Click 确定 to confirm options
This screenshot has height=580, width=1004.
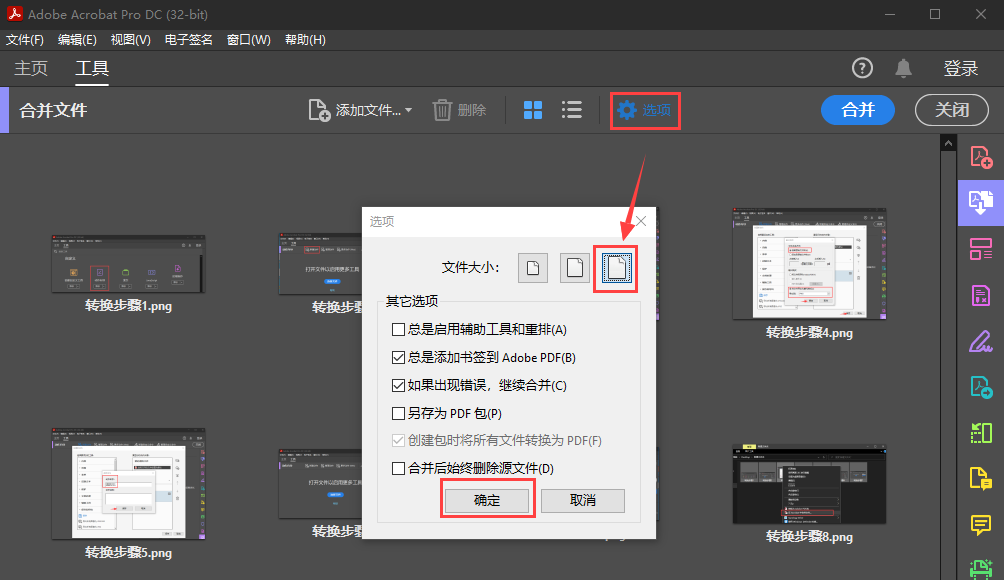coord(487,500)
